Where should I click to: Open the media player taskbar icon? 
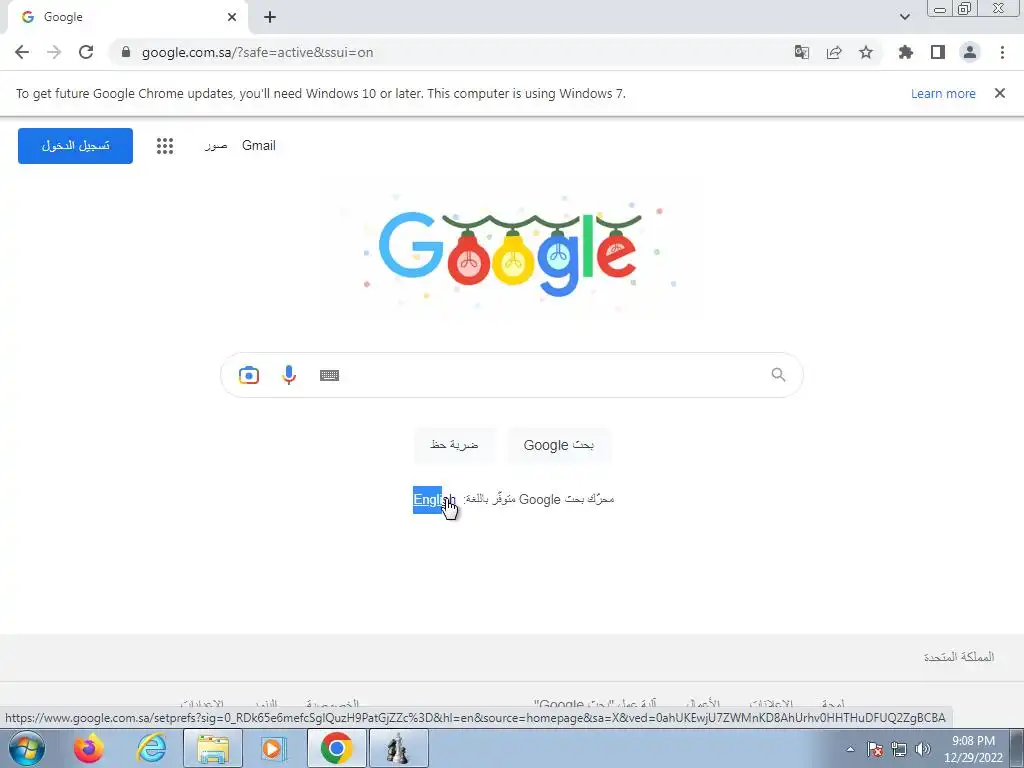pos(275,748)
